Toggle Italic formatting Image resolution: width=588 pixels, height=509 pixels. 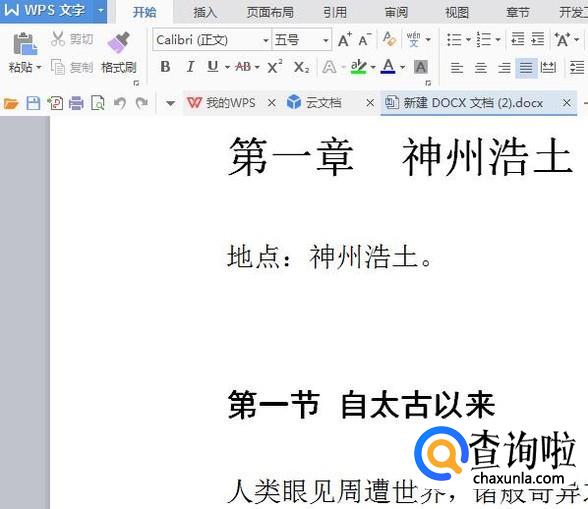click(x=190, y=67)
